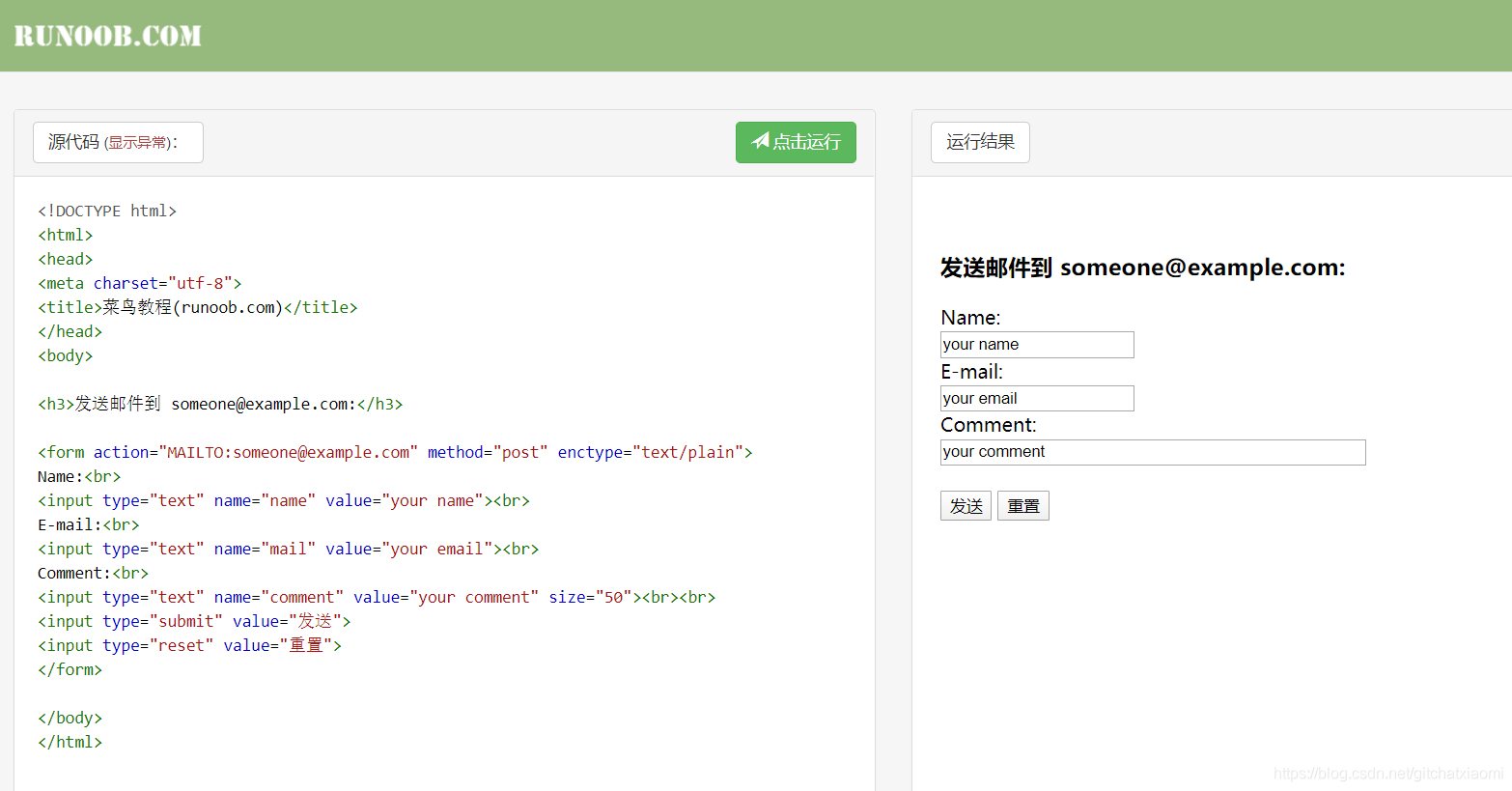This screenshot has width=1512, height=791.
Task: Click the opening <body> code line
Action: (66, 355)
